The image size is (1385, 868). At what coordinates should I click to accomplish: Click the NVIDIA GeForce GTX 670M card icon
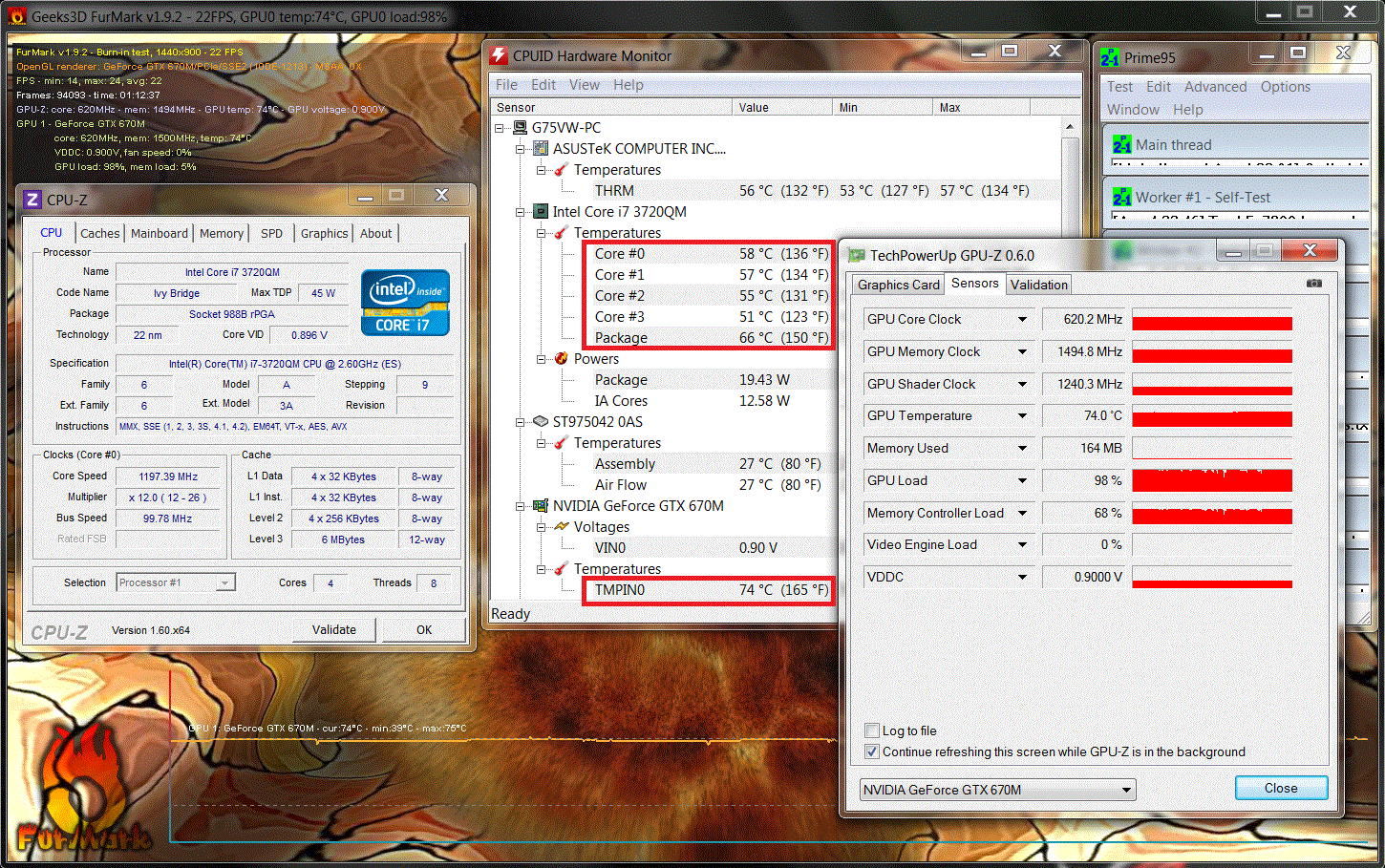(541, 505)
